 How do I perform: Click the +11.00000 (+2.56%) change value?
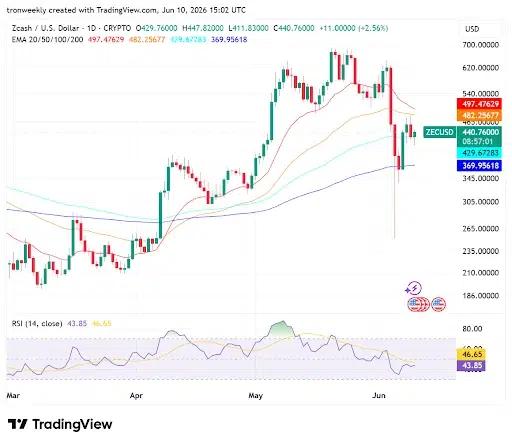(x=354, y=28)
